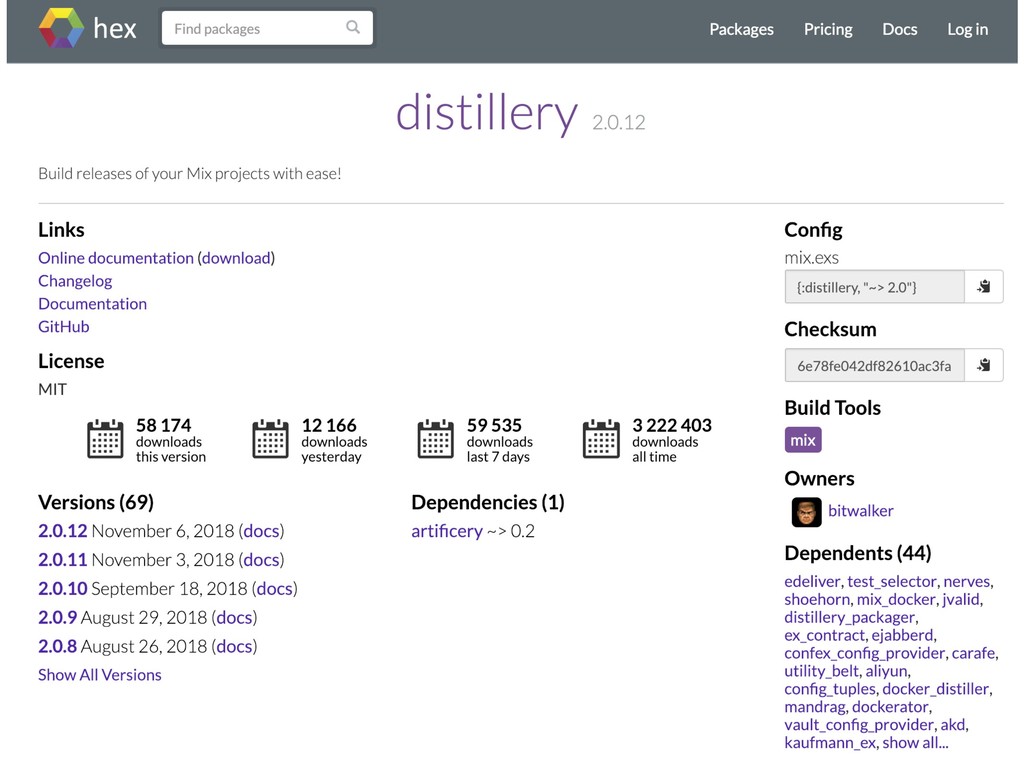Screen dimensions: 1024x768
Task: Click the downloads this version calendar icon
Action: point(105,439)
